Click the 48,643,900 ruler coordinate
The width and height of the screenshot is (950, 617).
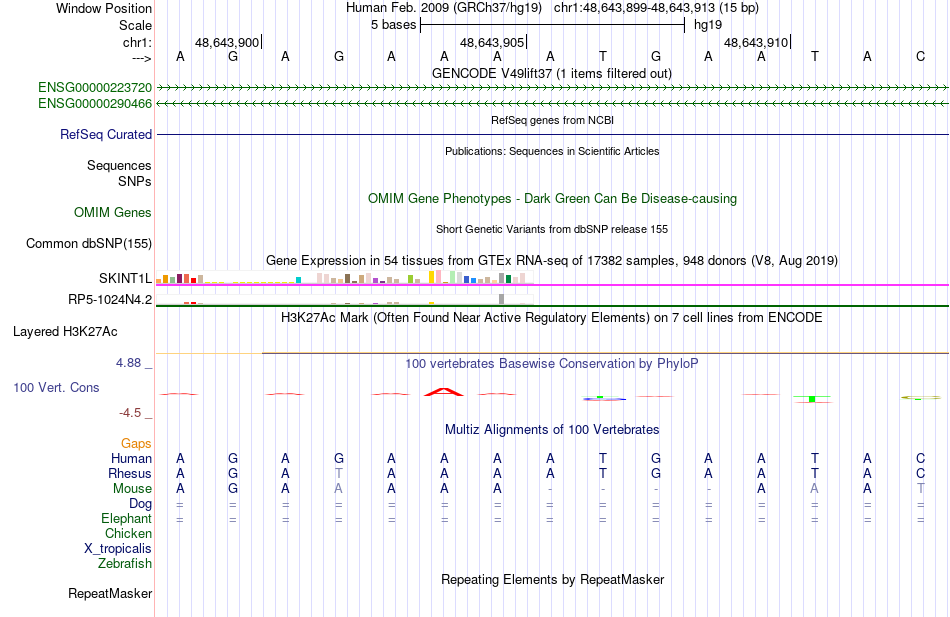[x=227, y=42]
